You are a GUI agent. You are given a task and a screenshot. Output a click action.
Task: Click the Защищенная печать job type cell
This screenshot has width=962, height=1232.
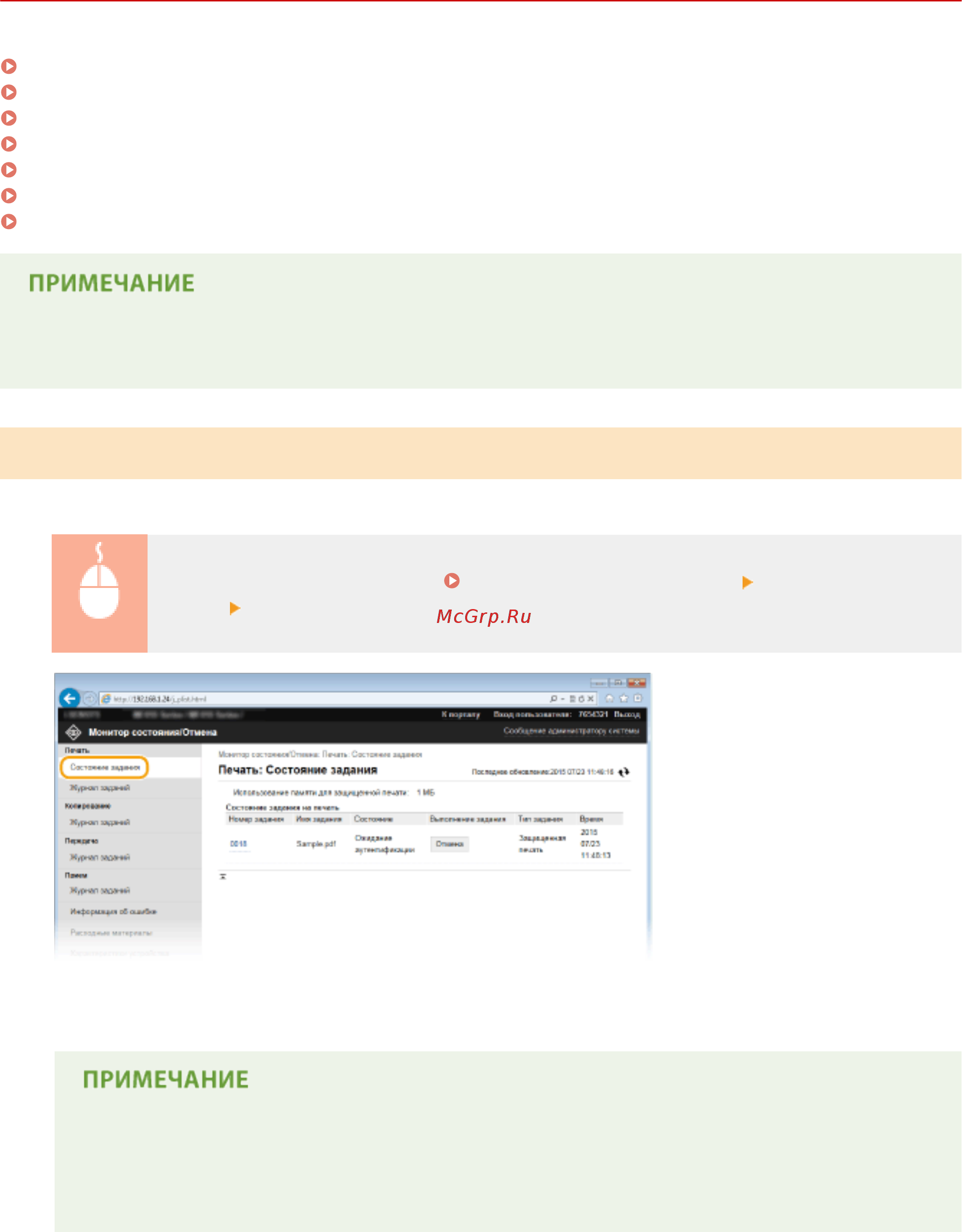click(x=542, y=844)
